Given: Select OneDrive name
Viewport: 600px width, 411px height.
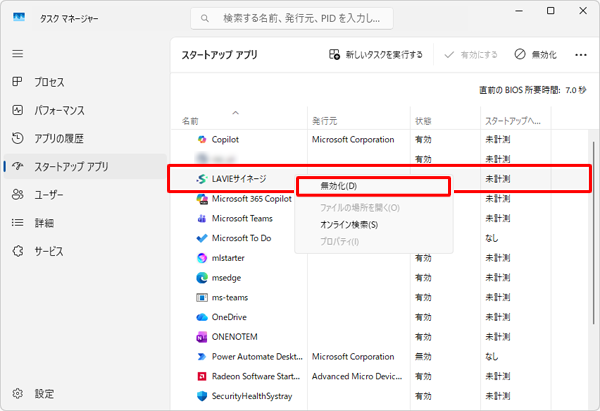Looking at the screenshot, I should click(x=229, y=317).
